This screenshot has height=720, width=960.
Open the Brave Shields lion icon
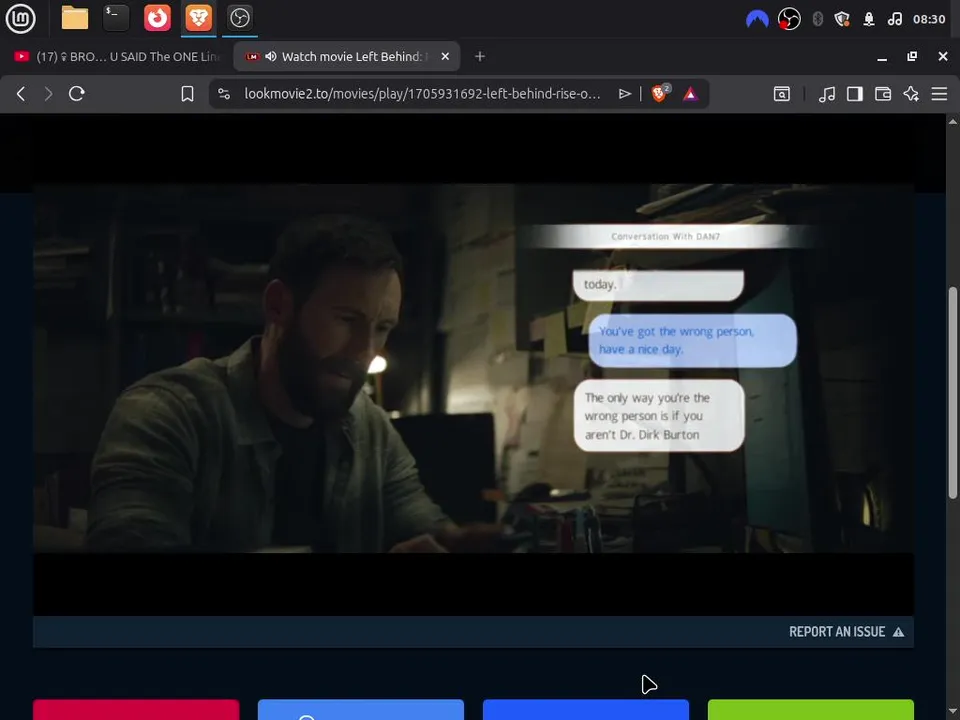coord(660,93)
